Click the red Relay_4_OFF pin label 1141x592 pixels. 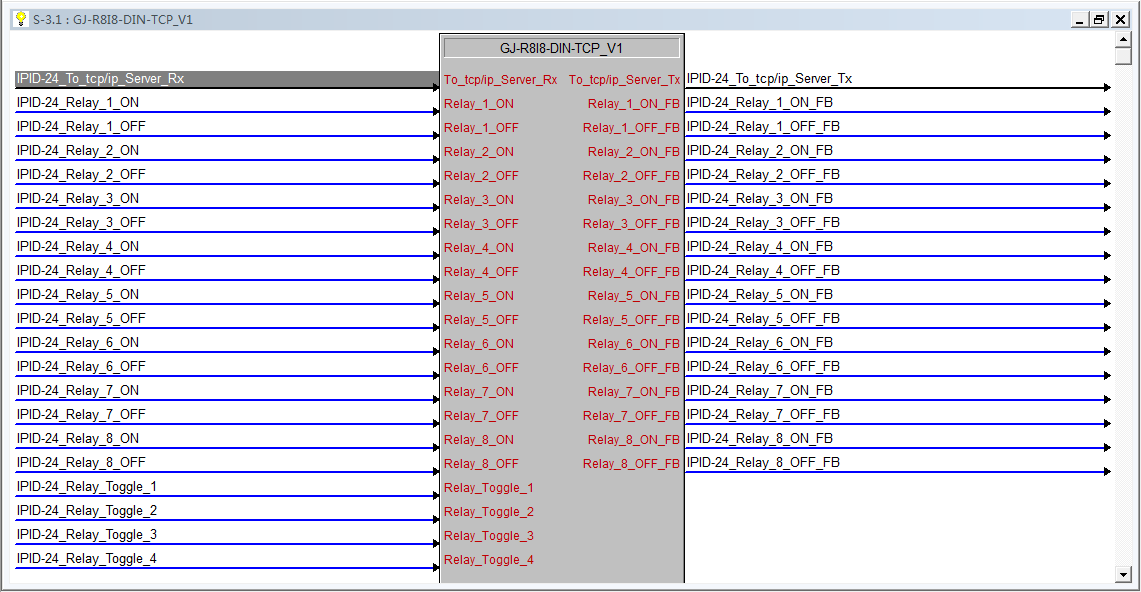point(481,272)
